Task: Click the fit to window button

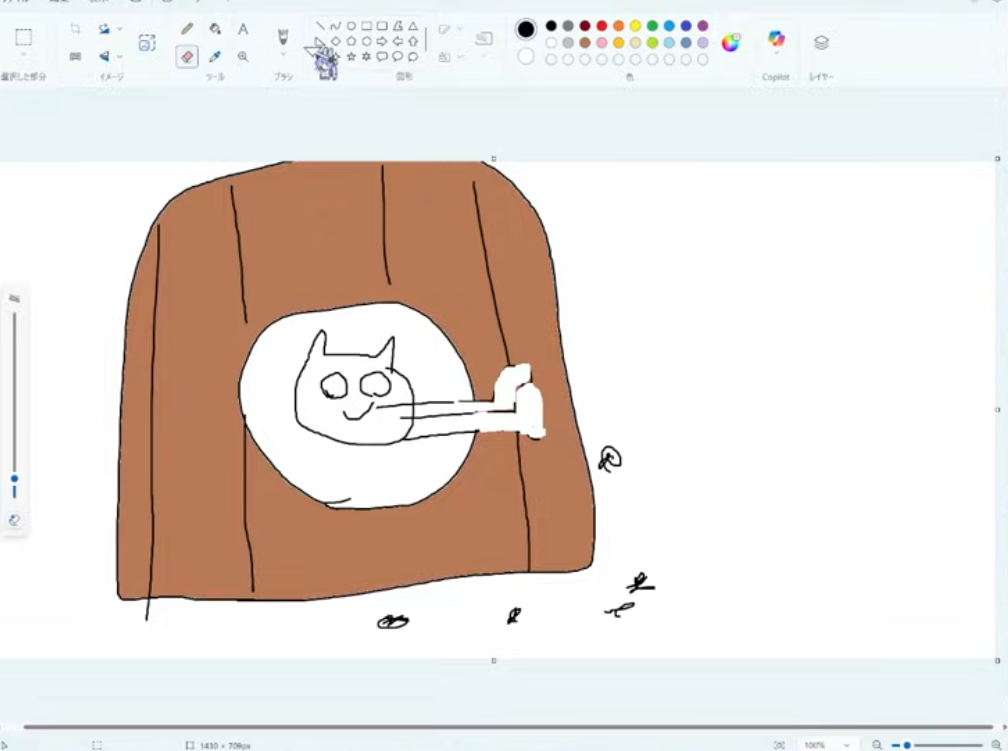Action: coord(779,745)
